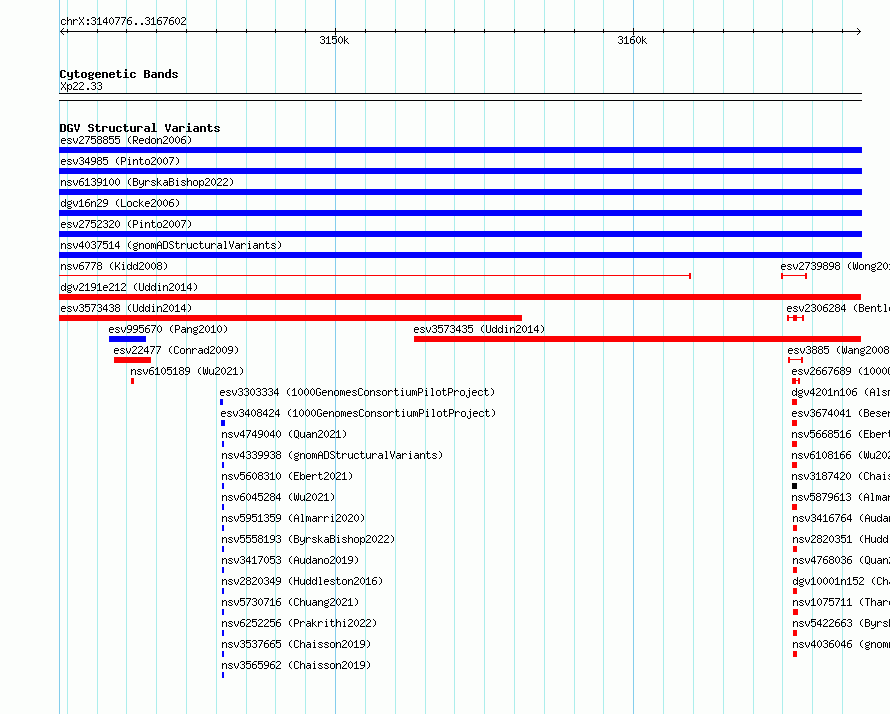The image size is (890, 714).
Task: Select the esv34985 (Pinto2007) variant label
Action: point(120,161)
